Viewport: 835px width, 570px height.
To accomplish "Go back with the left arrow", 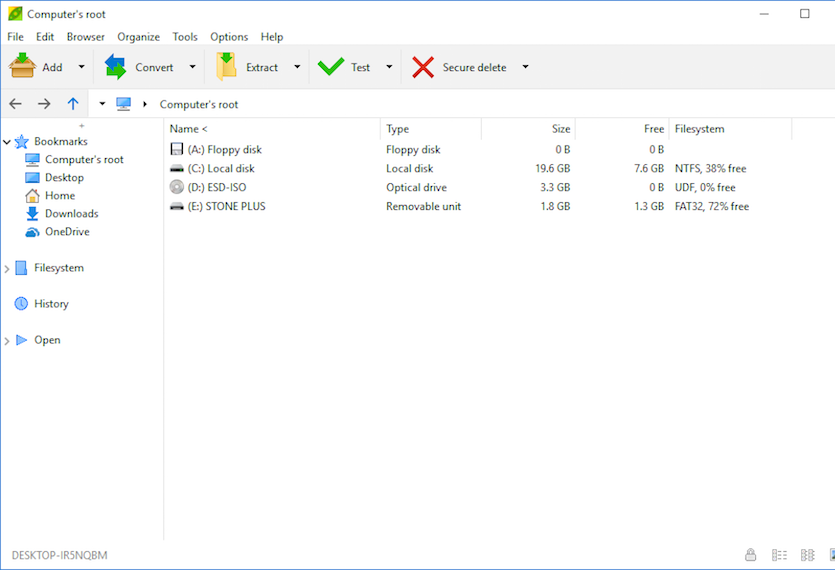I will click(15, 104).
